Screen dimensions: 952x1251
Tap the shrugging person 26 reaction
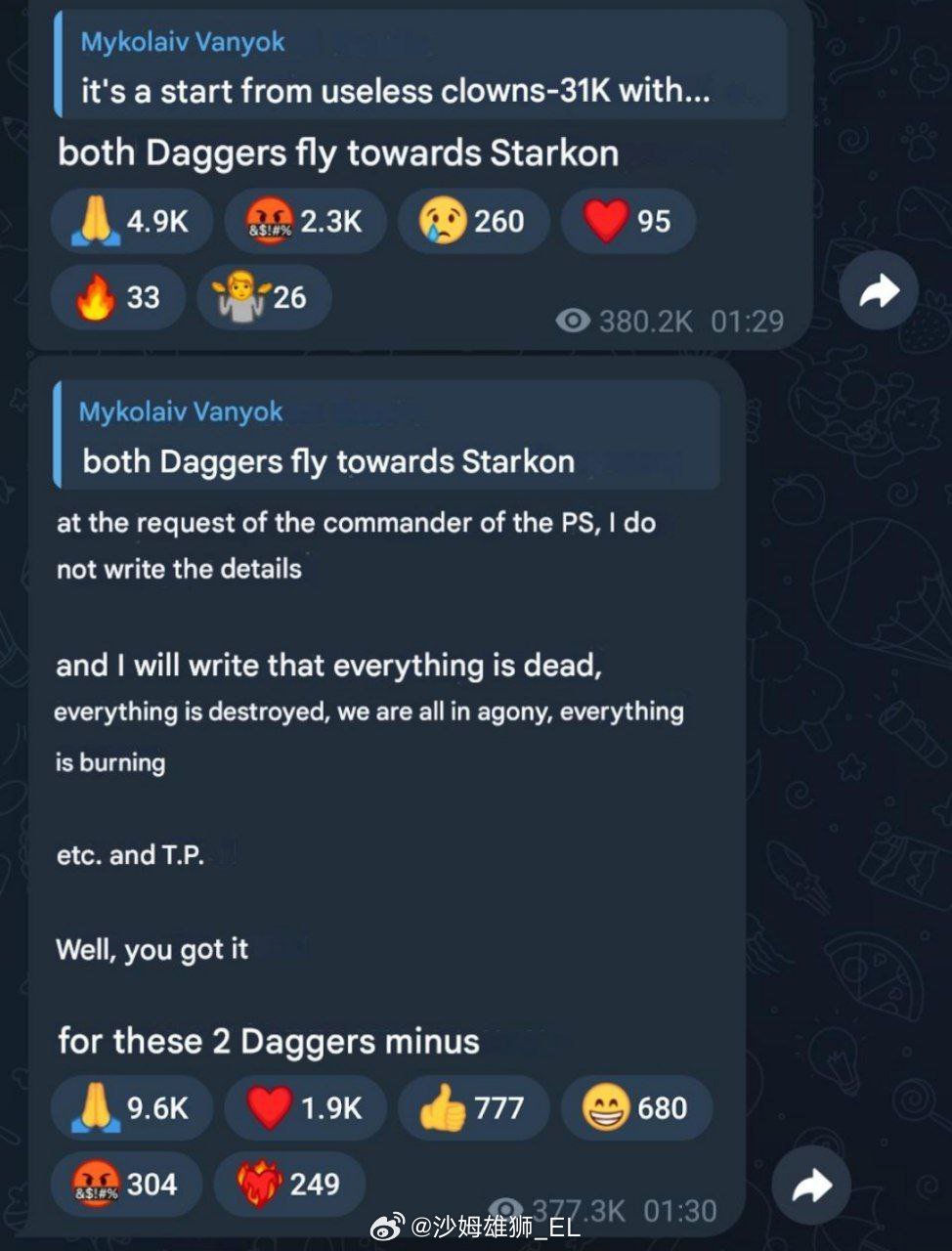coord(264,297)
